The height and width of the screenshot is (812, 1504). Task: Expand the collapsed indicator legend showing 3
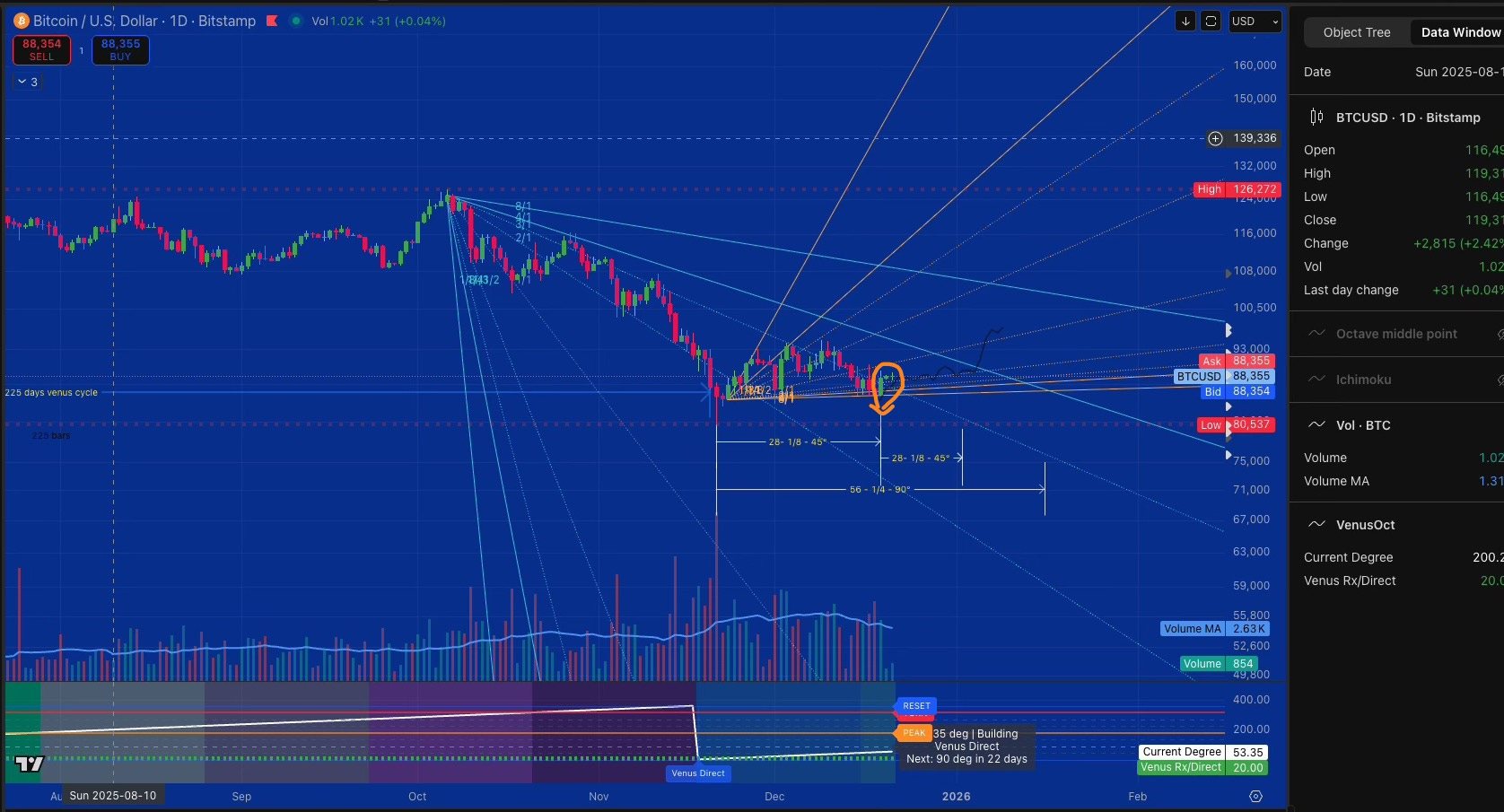[28, 82]
